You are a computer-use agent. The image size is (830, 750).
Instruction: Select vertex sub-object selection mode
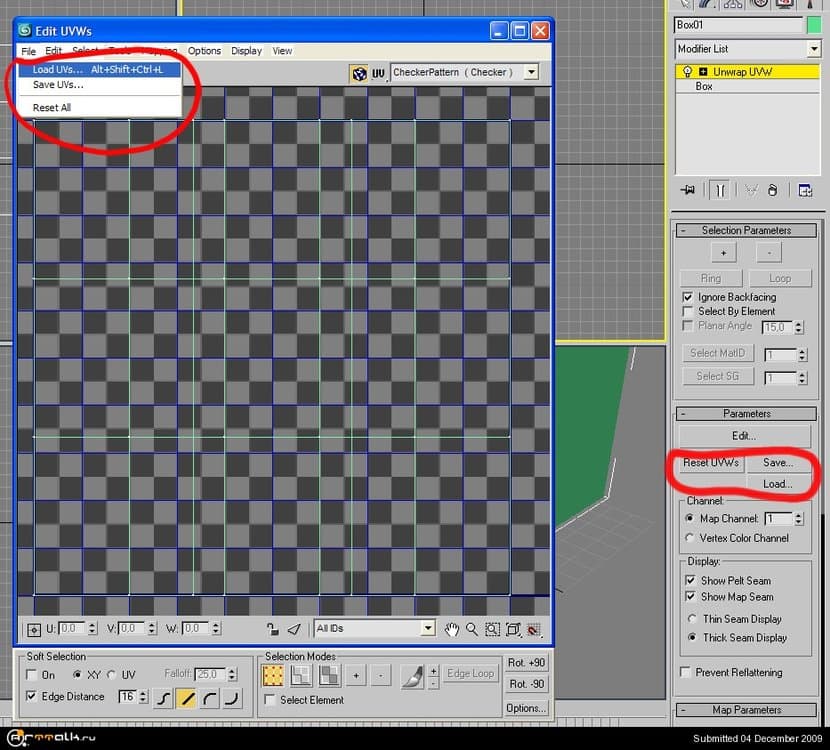click(x=273, y=675)
